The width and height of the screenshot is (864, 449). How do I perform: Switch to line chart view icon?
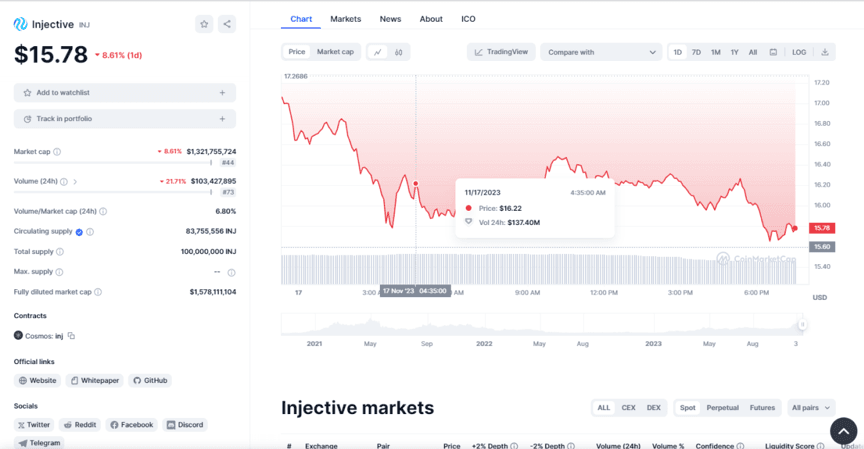(378, 52)
